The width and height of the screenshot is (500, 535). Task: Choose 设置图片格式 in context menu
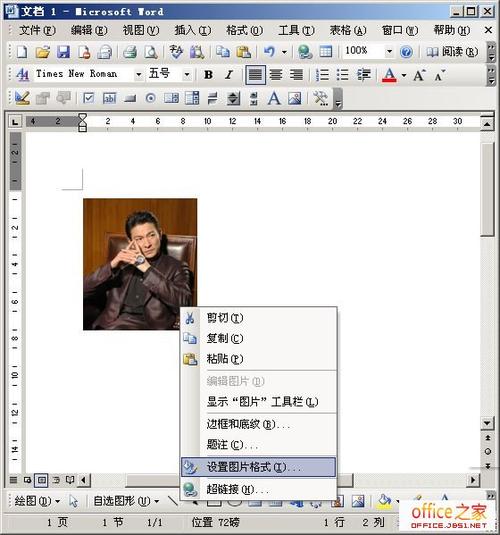point(258,467)
